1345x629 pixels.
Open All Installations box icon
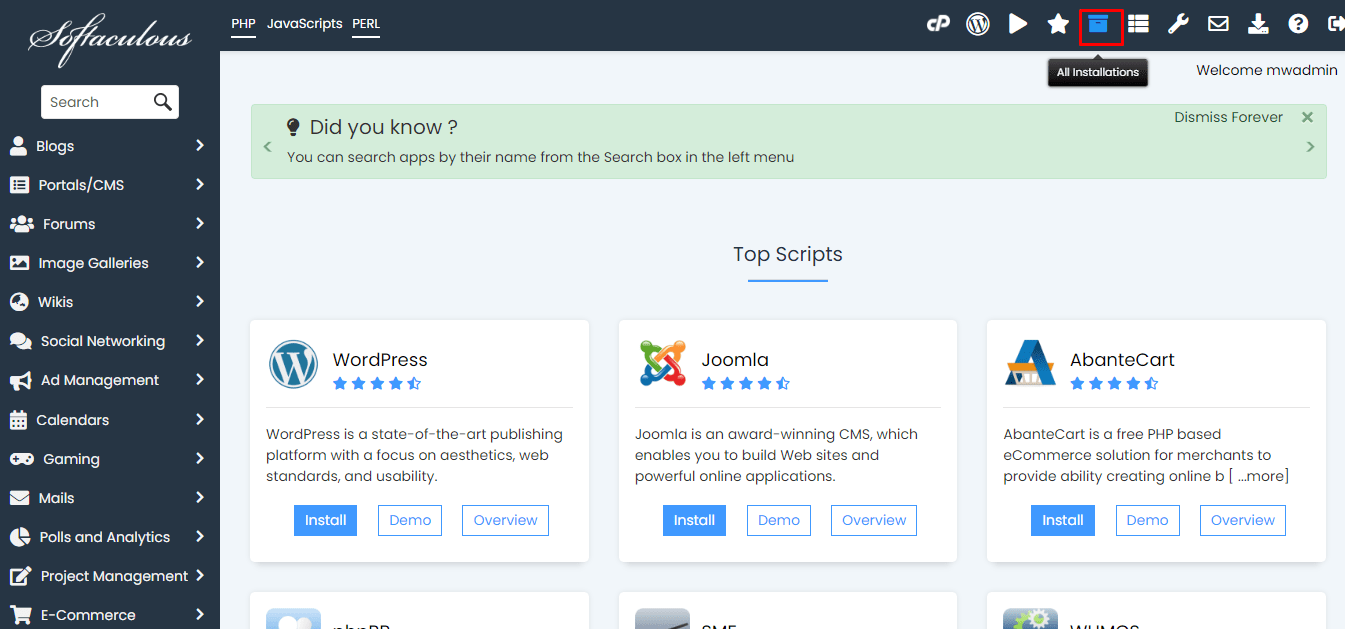tap(1098, 24)
